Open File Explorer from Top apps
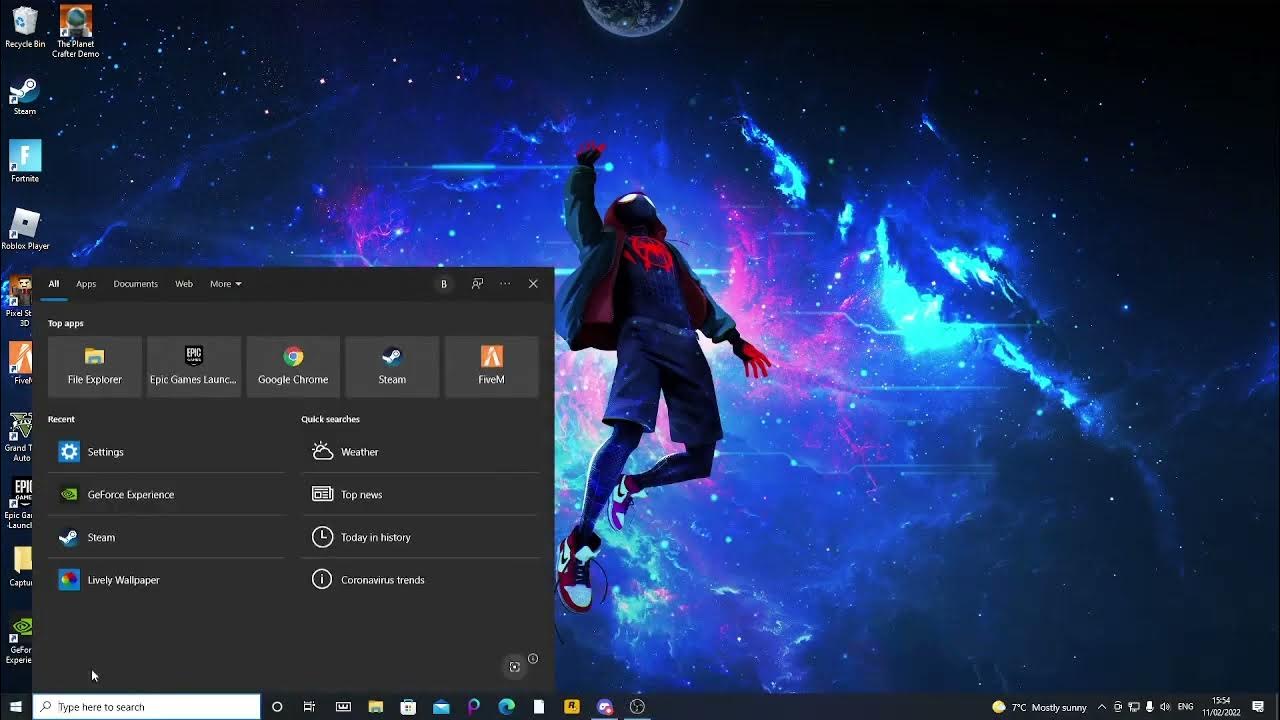Viewport: 1280px width, 720px height. click(x=95, y=366)
